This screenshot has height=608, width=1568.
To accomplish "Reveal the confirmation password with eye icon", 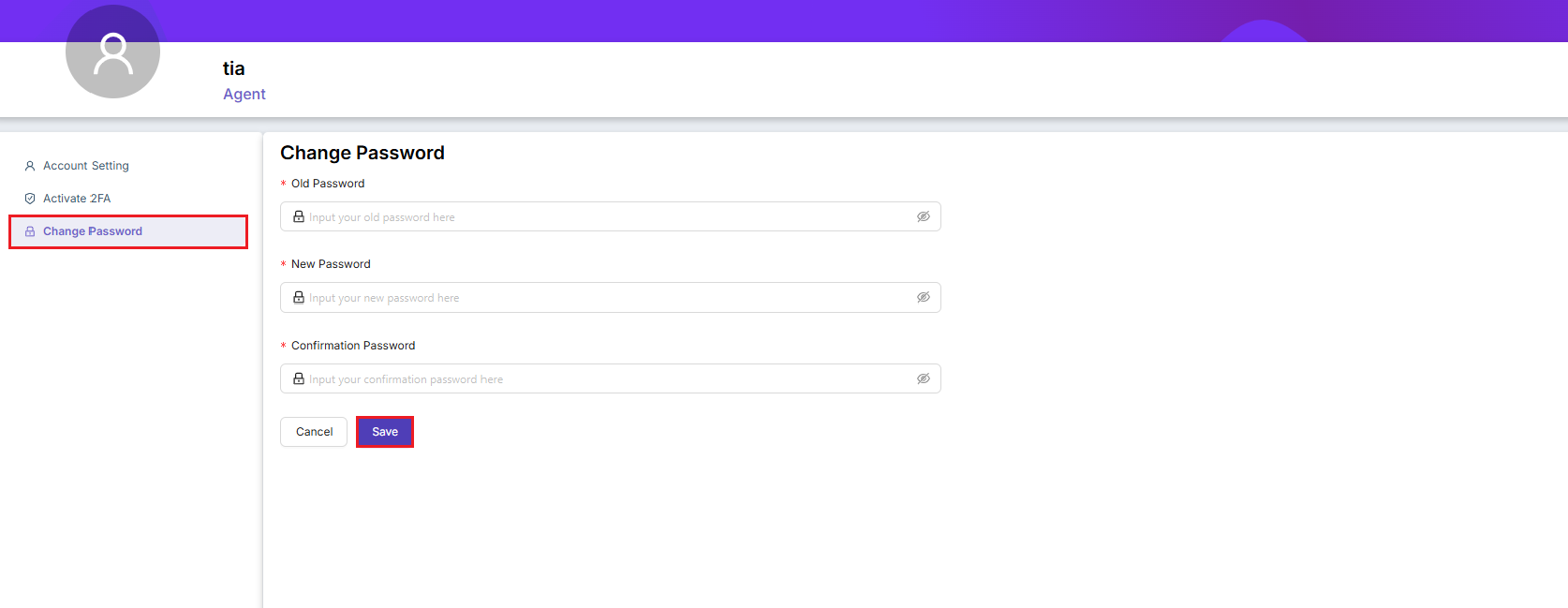I will click(x=923, y=378).
